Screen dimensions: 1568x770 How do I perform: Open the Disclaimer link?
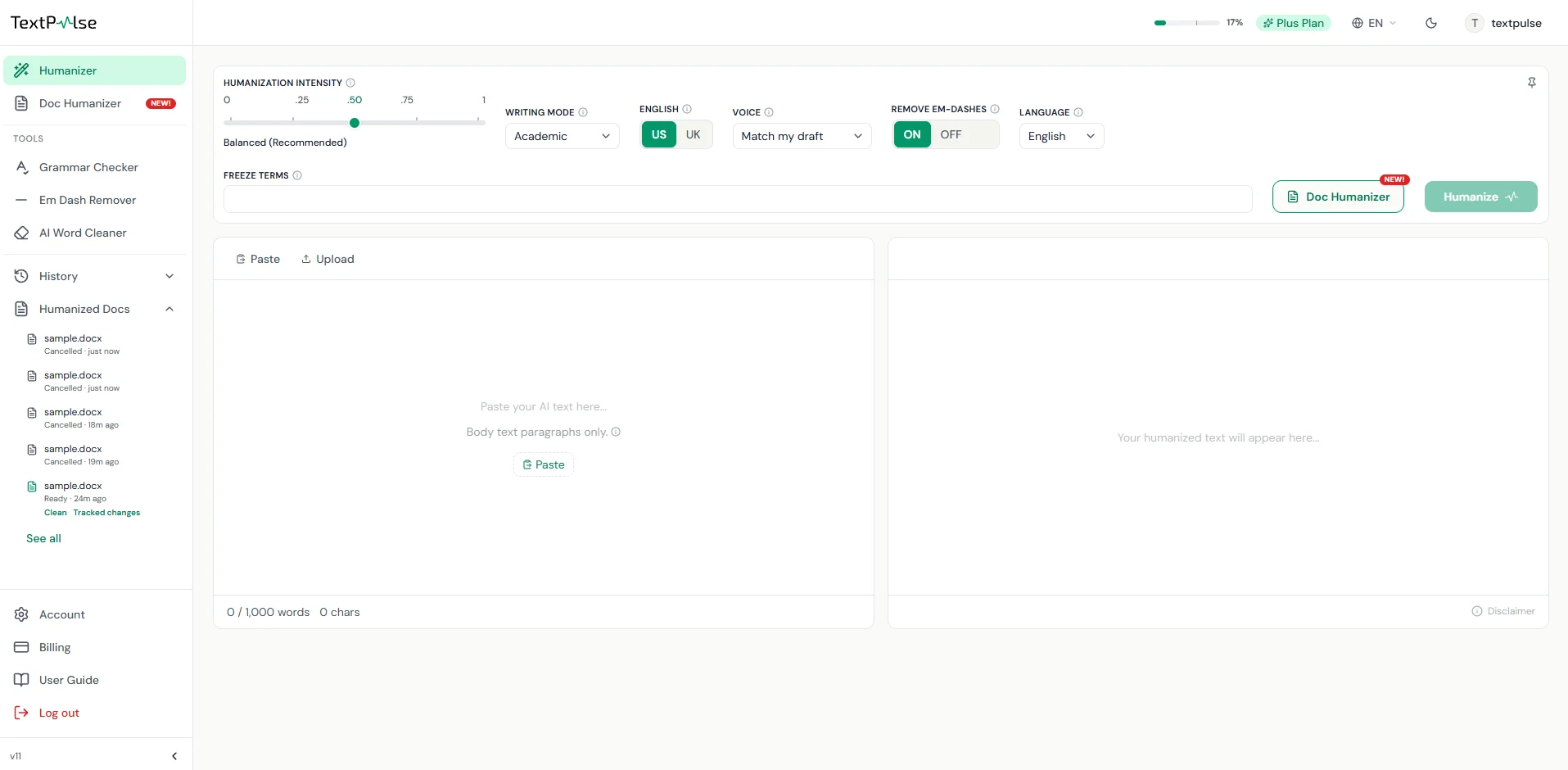1503,611
